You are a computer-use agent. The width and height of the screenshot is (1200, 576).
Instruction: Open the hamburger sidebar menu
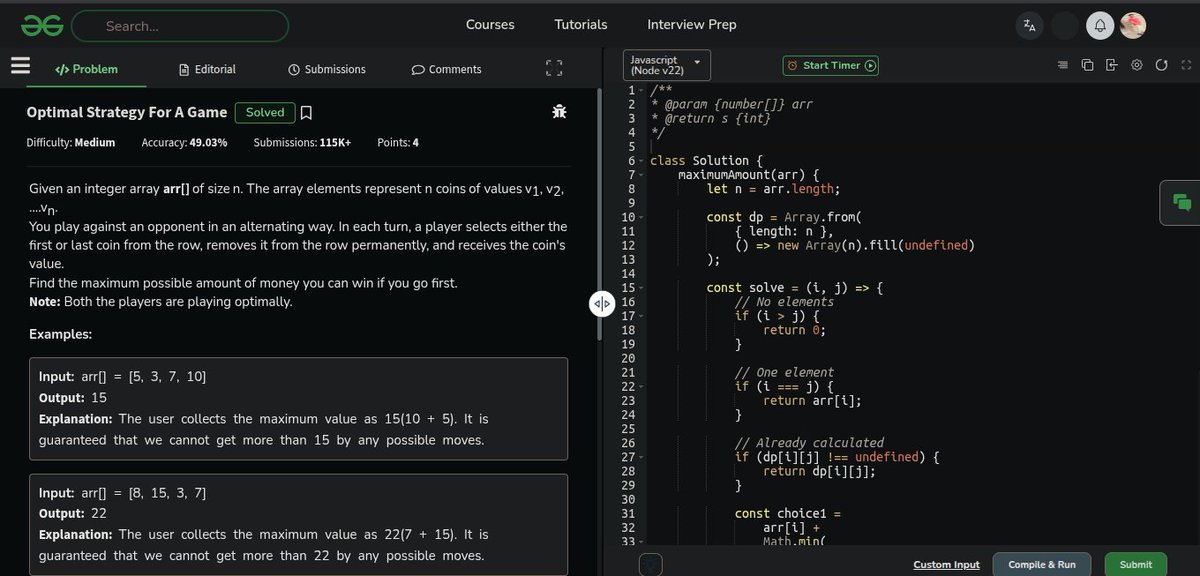21,66
